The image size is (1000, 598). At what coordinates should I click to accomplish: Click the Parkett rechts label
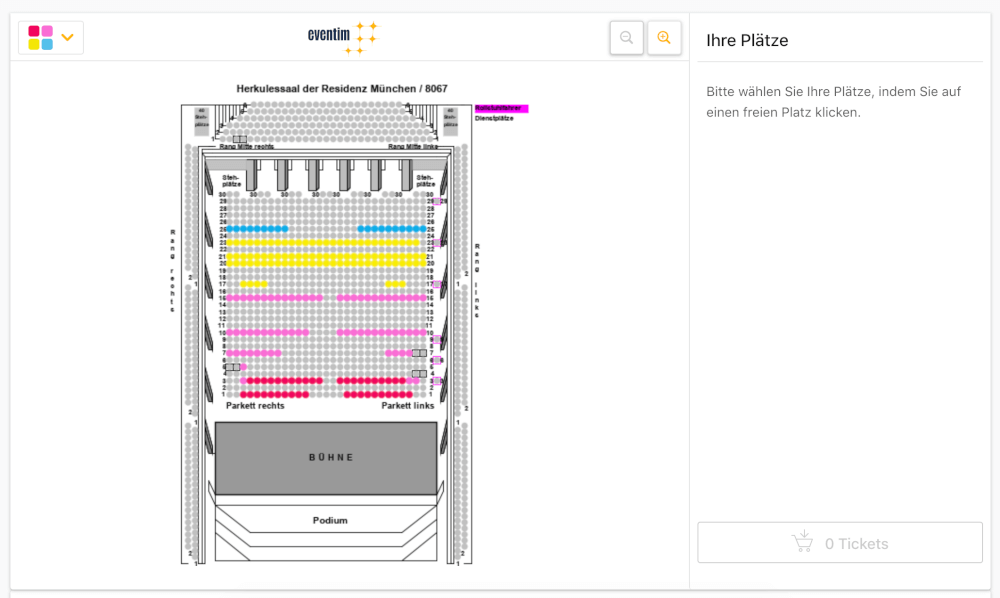click(x=255, y=406)
